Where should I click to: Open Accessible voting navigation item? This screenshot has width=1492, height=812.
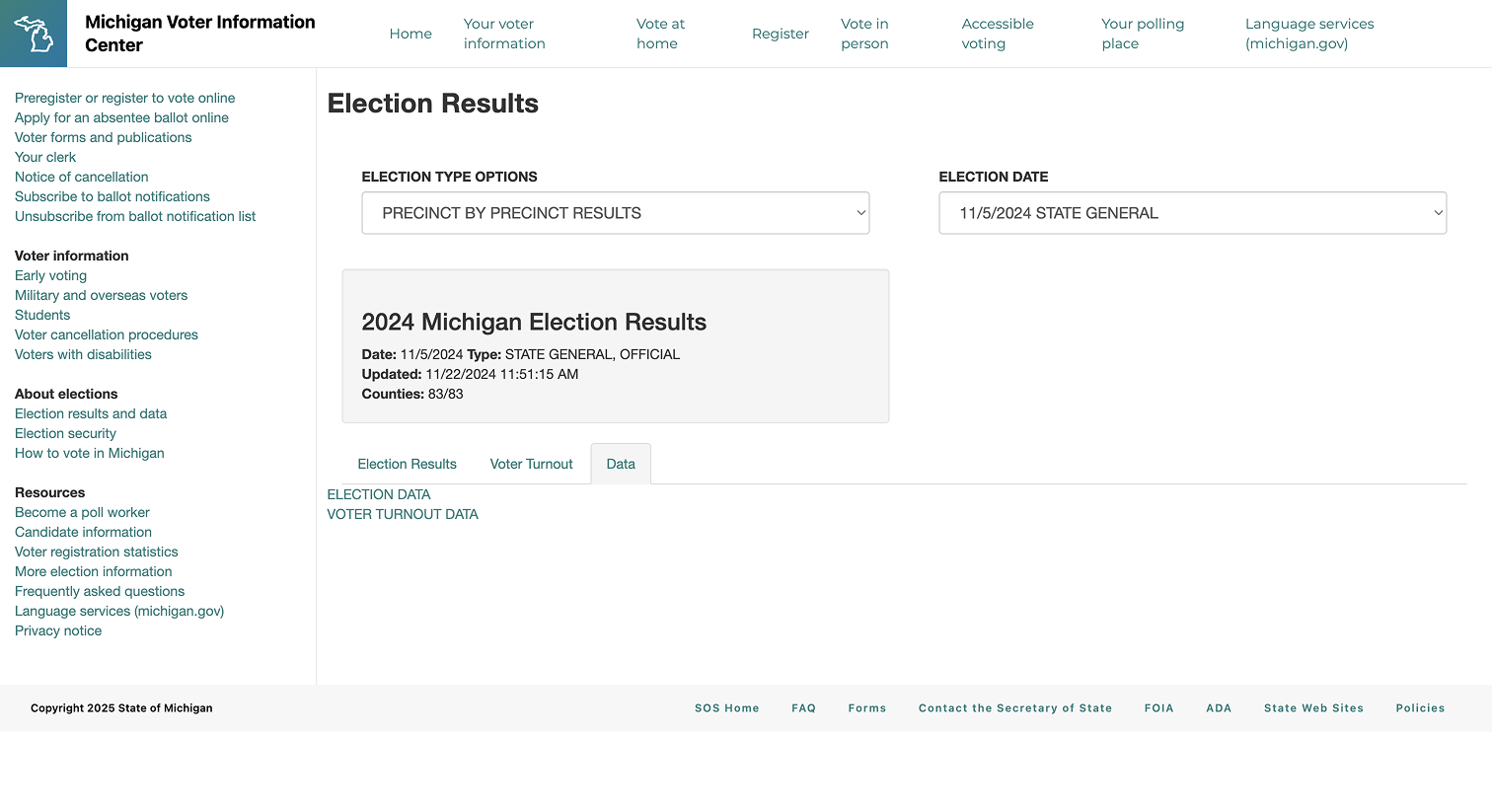pos(998,34)
